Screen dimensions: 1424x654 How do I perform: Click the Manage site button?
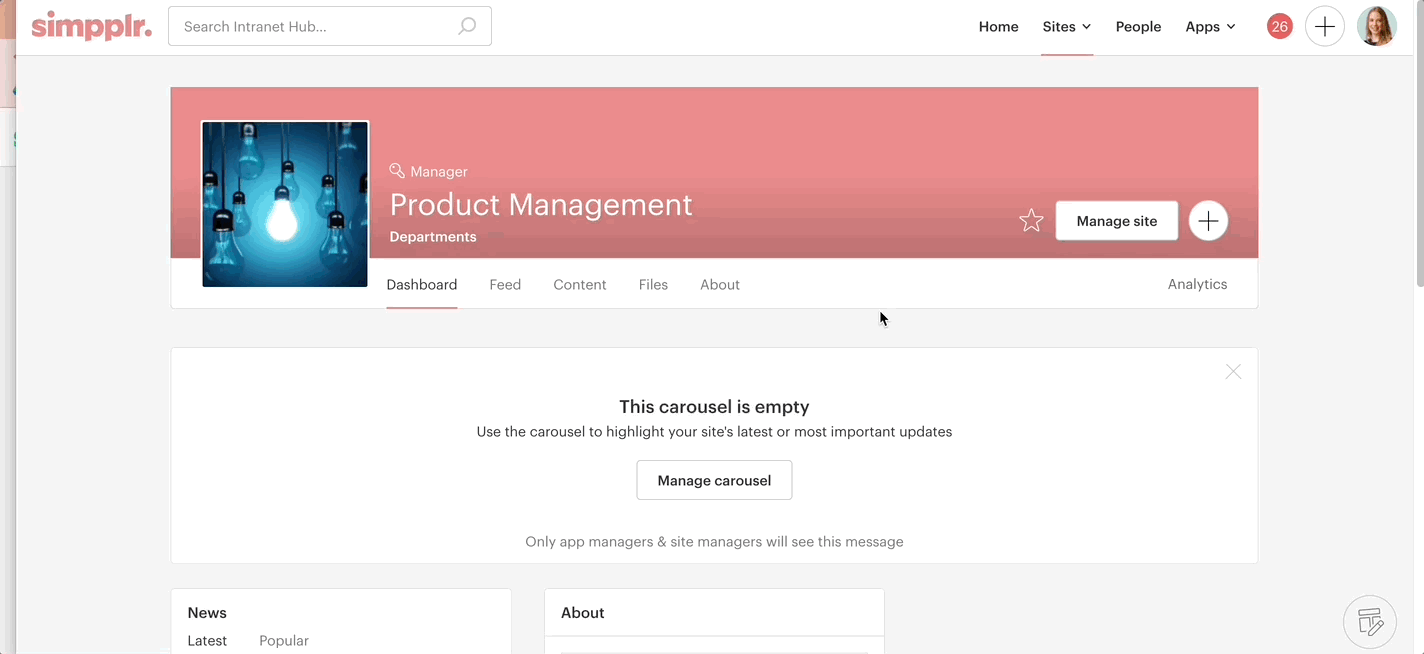coord(1117,221)
